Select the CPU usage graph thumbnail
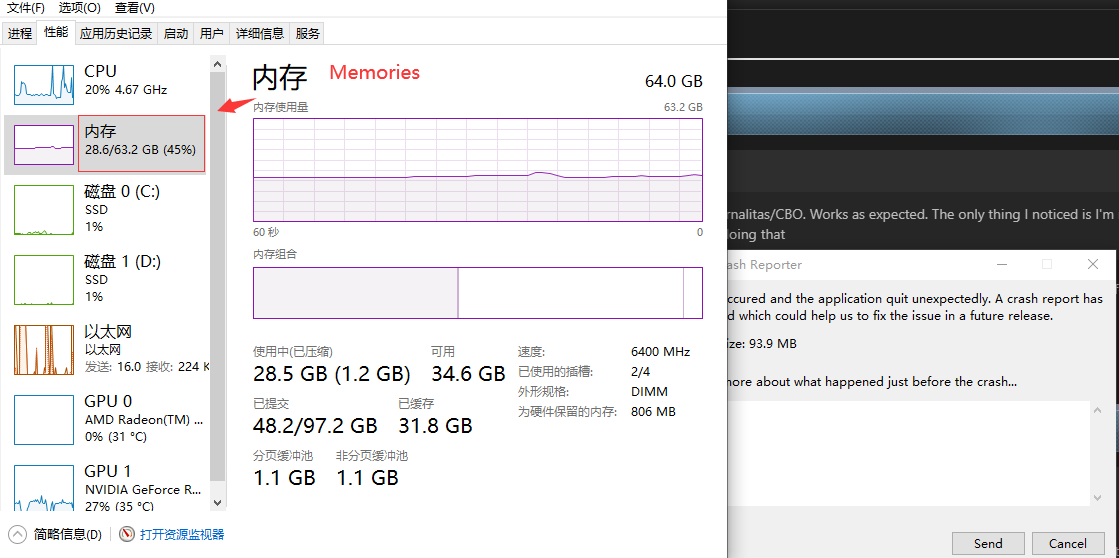Viewport: 1119px width, 558px height. (44, 83)
